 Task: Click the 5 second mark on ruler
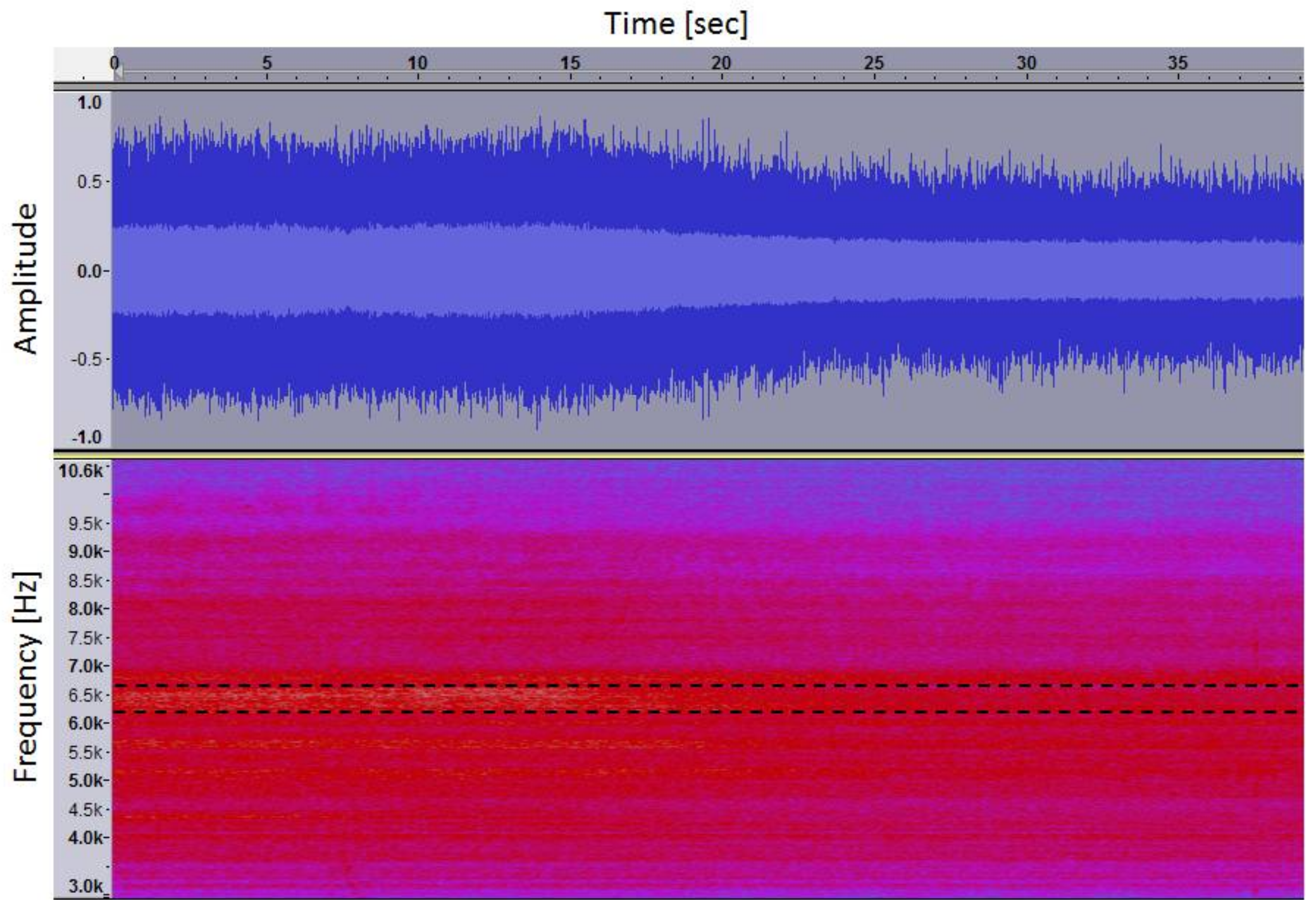click(267, 63)
